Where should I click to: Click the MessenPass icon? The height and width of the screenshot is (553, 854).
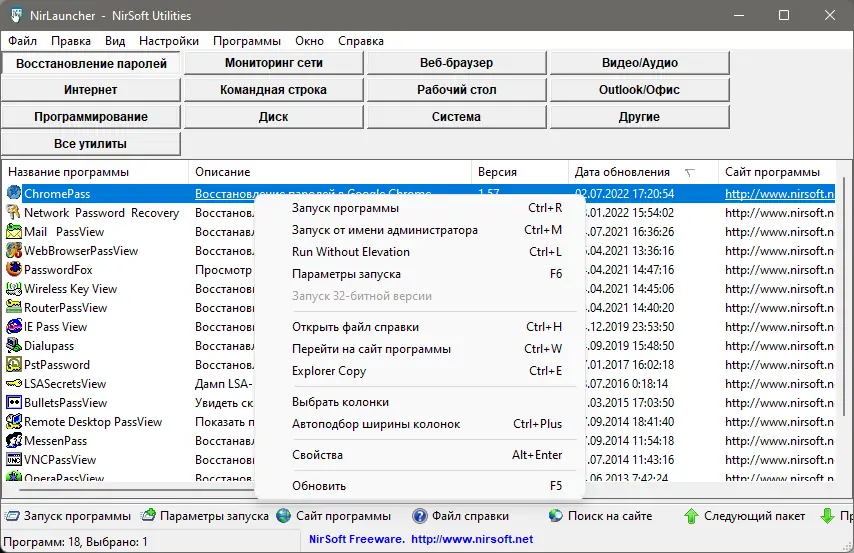(x=14, y=440)
